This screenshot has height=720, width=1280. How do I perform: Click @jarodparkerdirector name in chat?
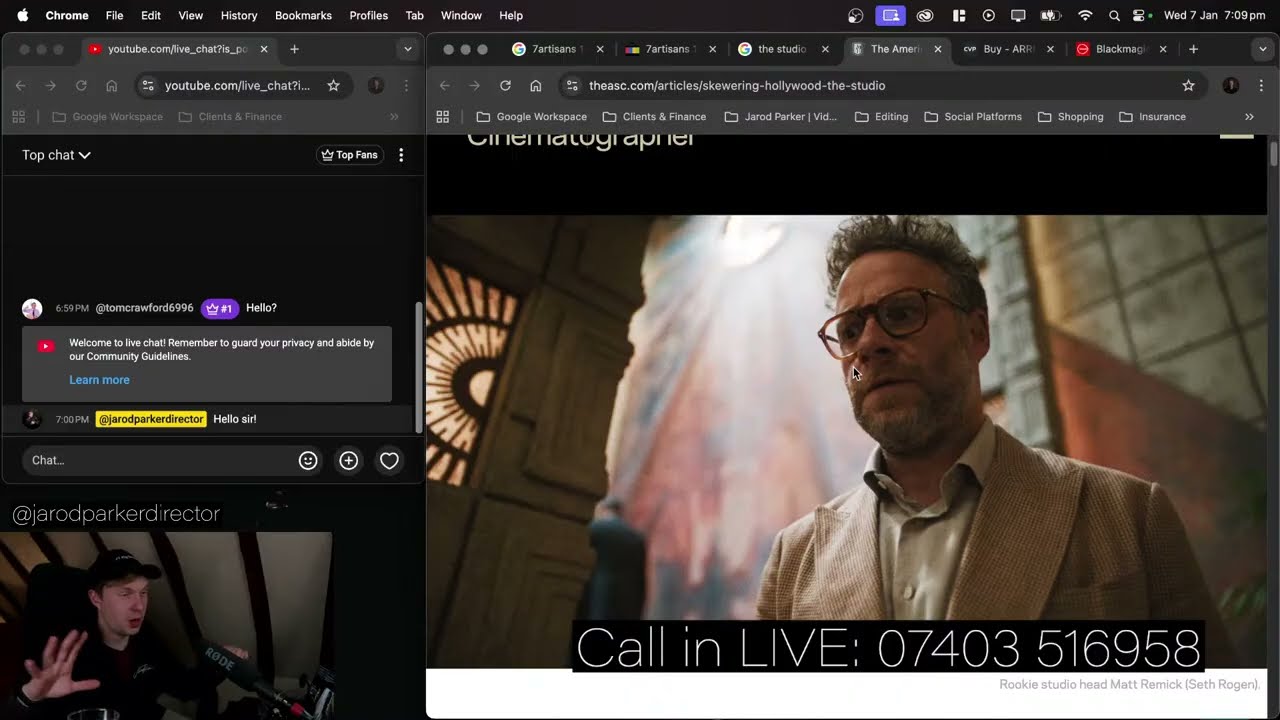[151, 419]
